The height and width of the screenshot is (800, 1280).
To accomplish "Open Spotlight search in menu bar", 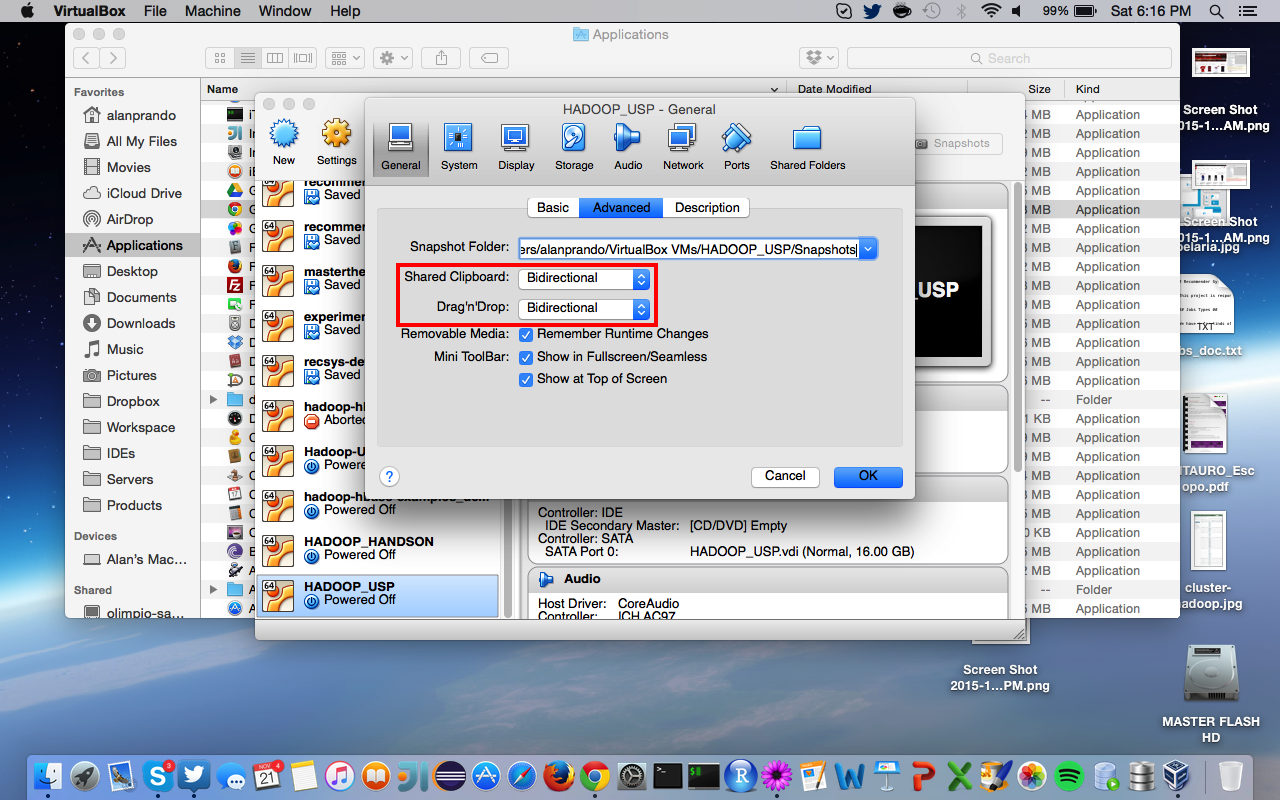I will pyautogui.click(x=1217, y=11).
